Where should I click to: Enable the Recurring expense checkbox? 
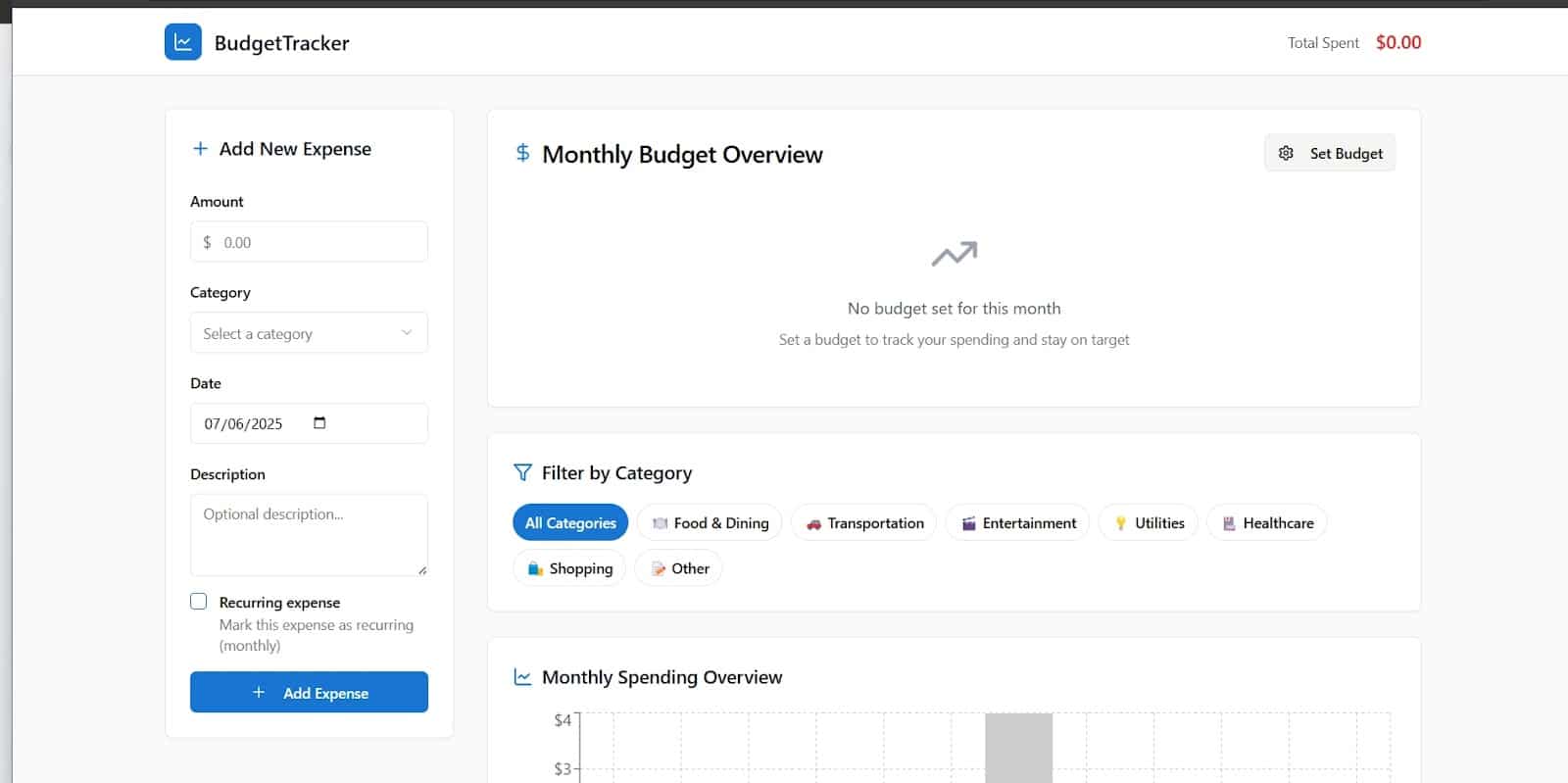point(199,602)
